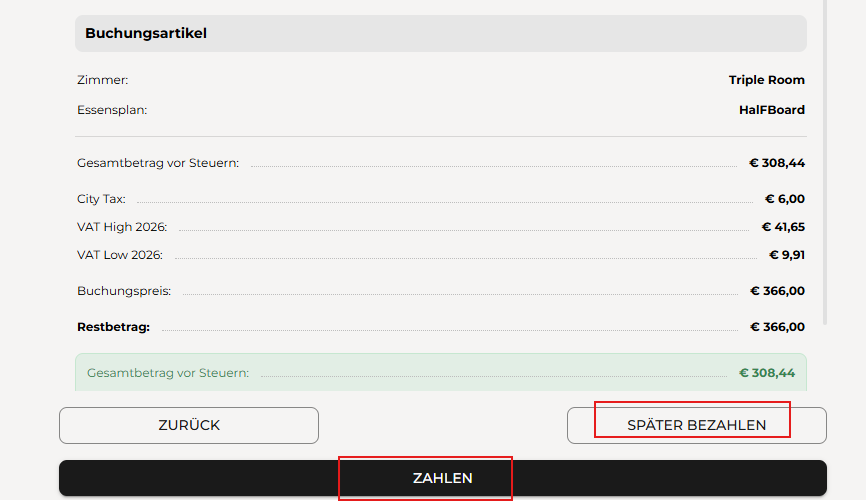Click the green-highlighted Gesamtbetrag vor Steuern label
This screenshot has height=502, width=866.
click(x=168, y=373)
